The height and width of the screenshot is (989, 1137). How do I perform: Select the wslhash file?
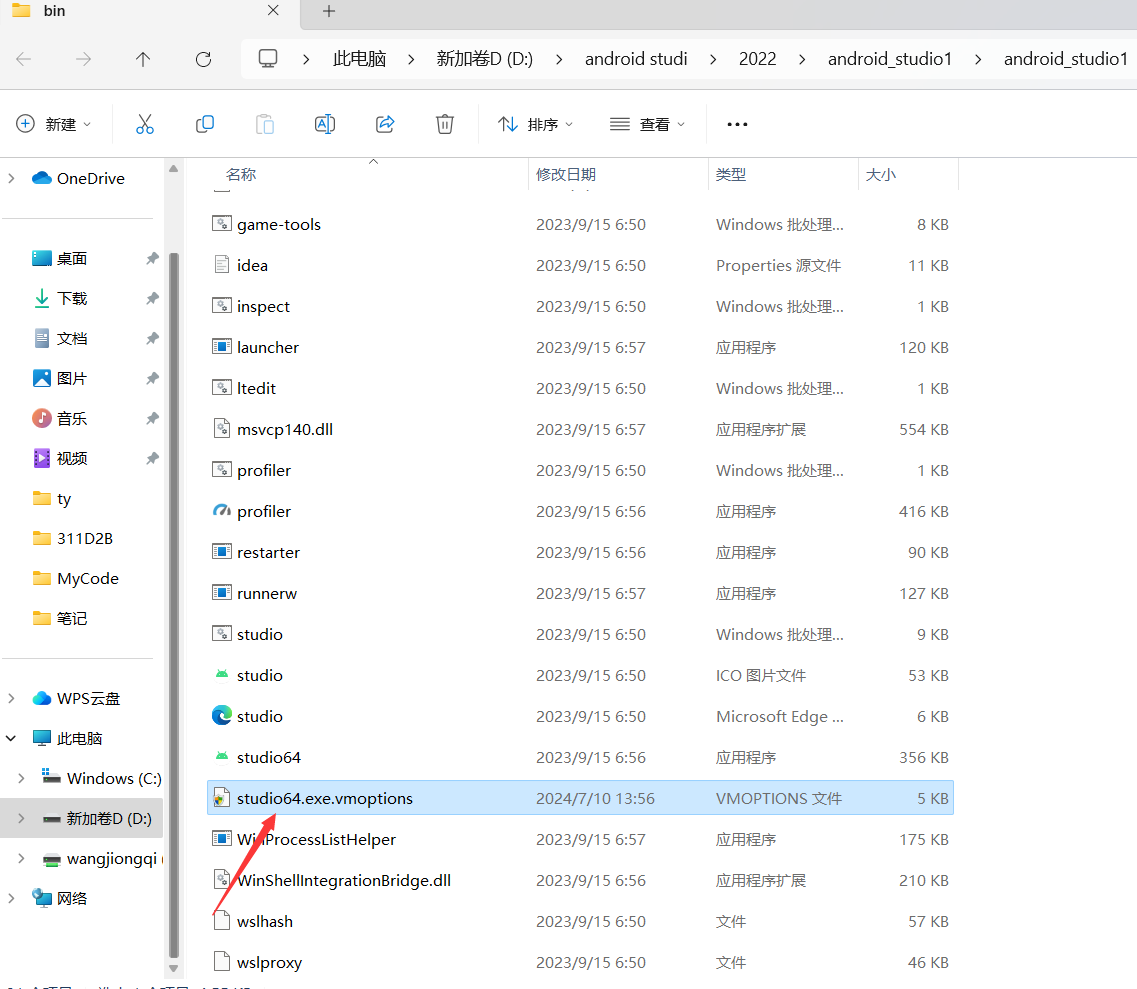[x=580, y=921]
